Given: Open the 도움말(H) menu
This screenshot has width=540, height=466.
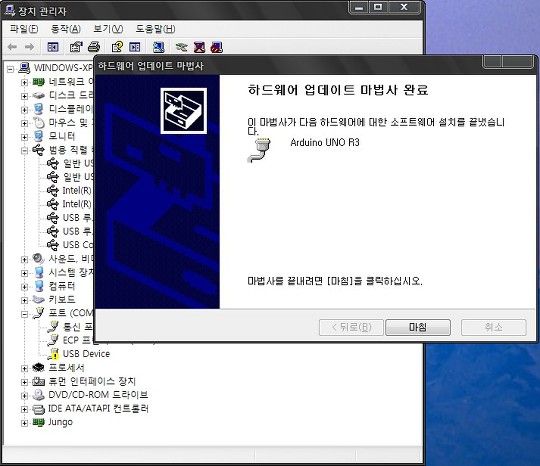Looking at the screenshot, I should coord(155,29).
